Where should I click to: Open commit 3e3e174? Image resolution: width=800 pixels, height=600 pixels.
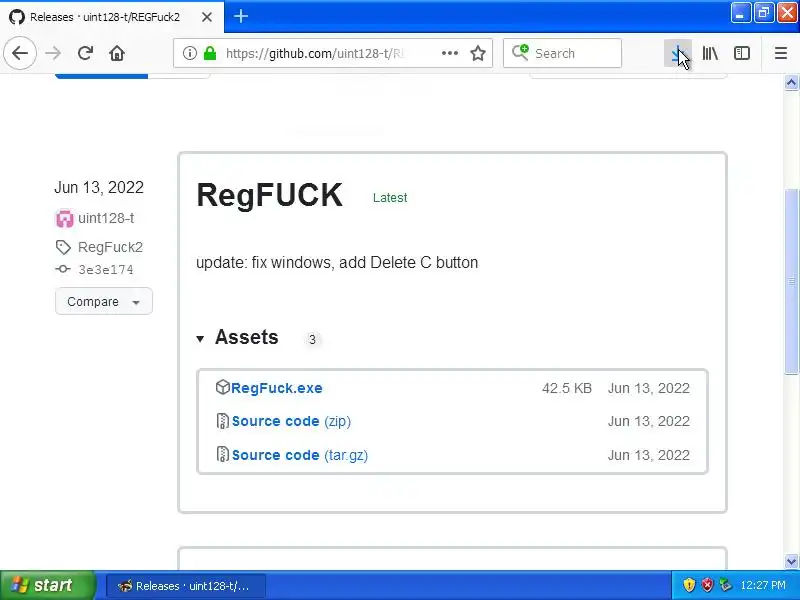(x=106, y=269)
